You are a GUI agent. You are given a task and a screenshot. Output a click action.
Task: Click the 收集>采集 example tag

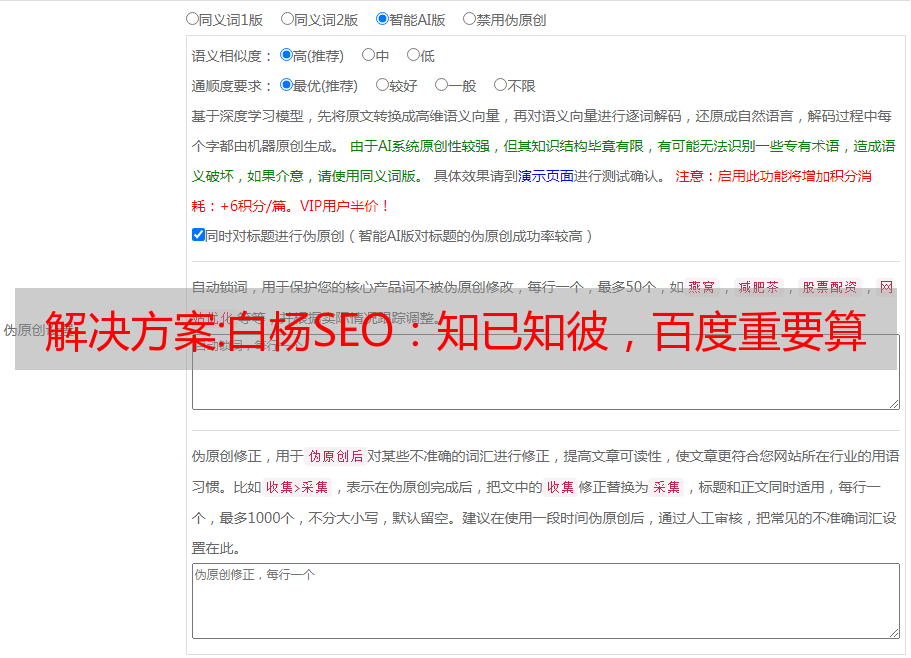pos(297,487)
